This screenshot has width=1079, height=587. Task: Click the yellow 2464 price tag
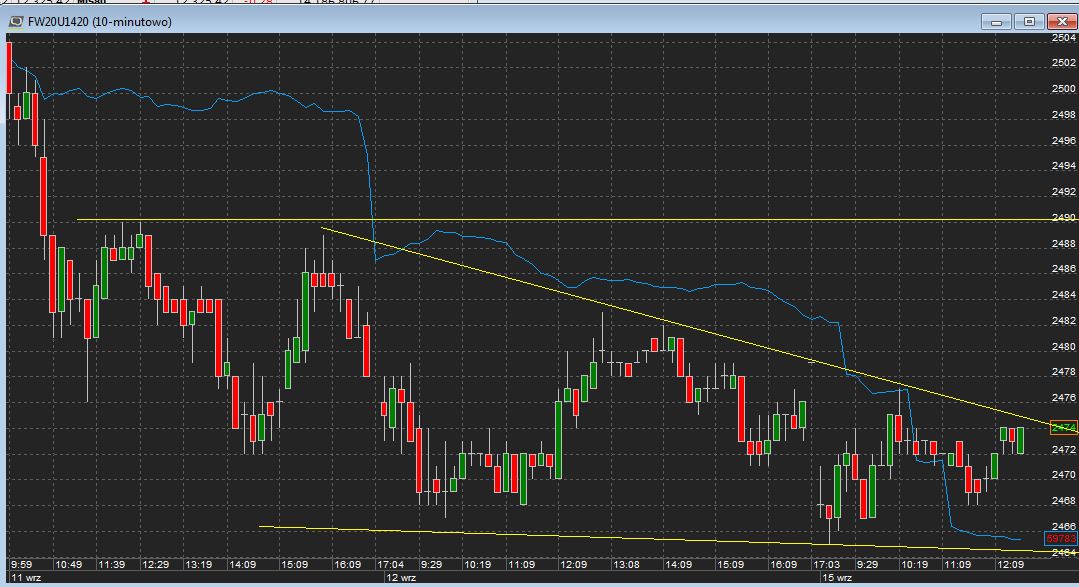(1064, 552)
